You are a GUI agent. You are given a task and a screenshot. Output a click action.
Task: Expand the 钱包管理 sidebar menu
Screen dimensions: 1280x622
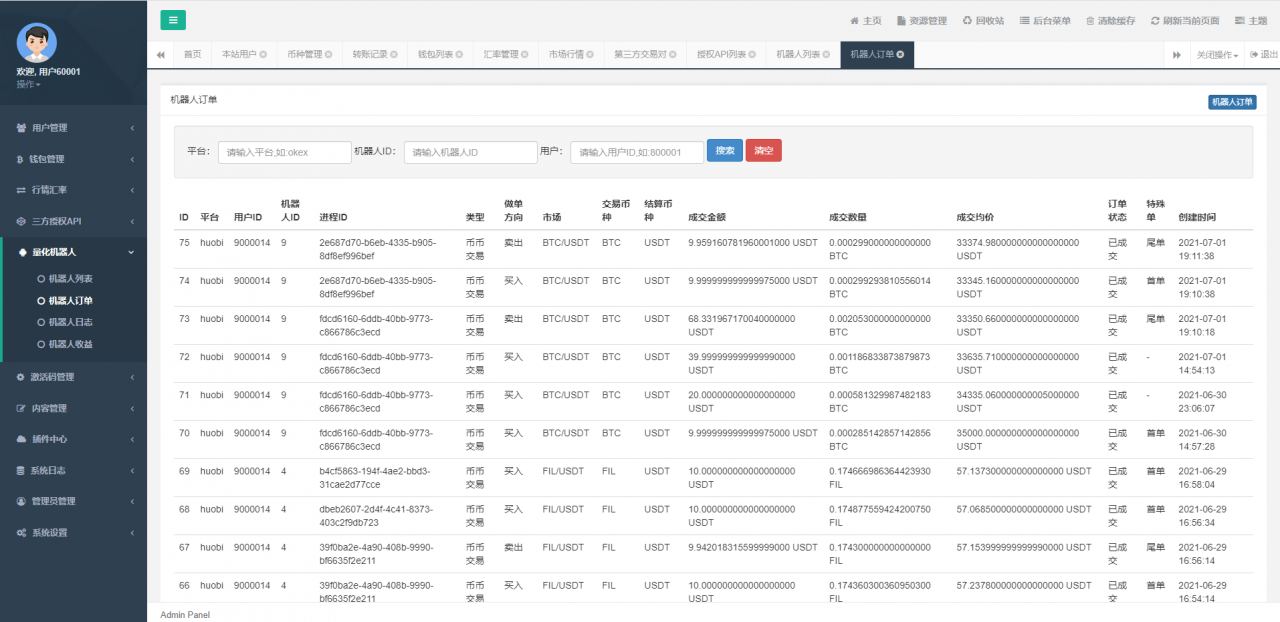point(73,159)
